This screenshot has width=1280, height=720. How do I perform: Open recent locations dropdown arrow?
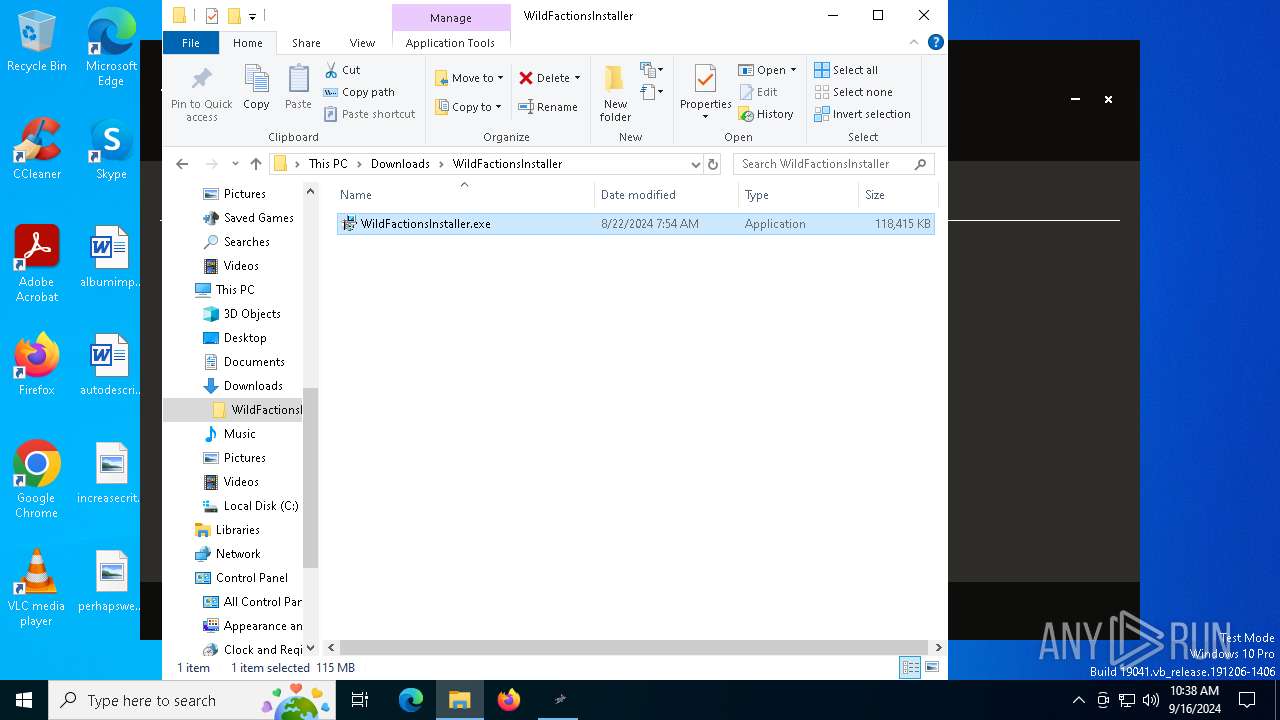click(x=235, y=164)
